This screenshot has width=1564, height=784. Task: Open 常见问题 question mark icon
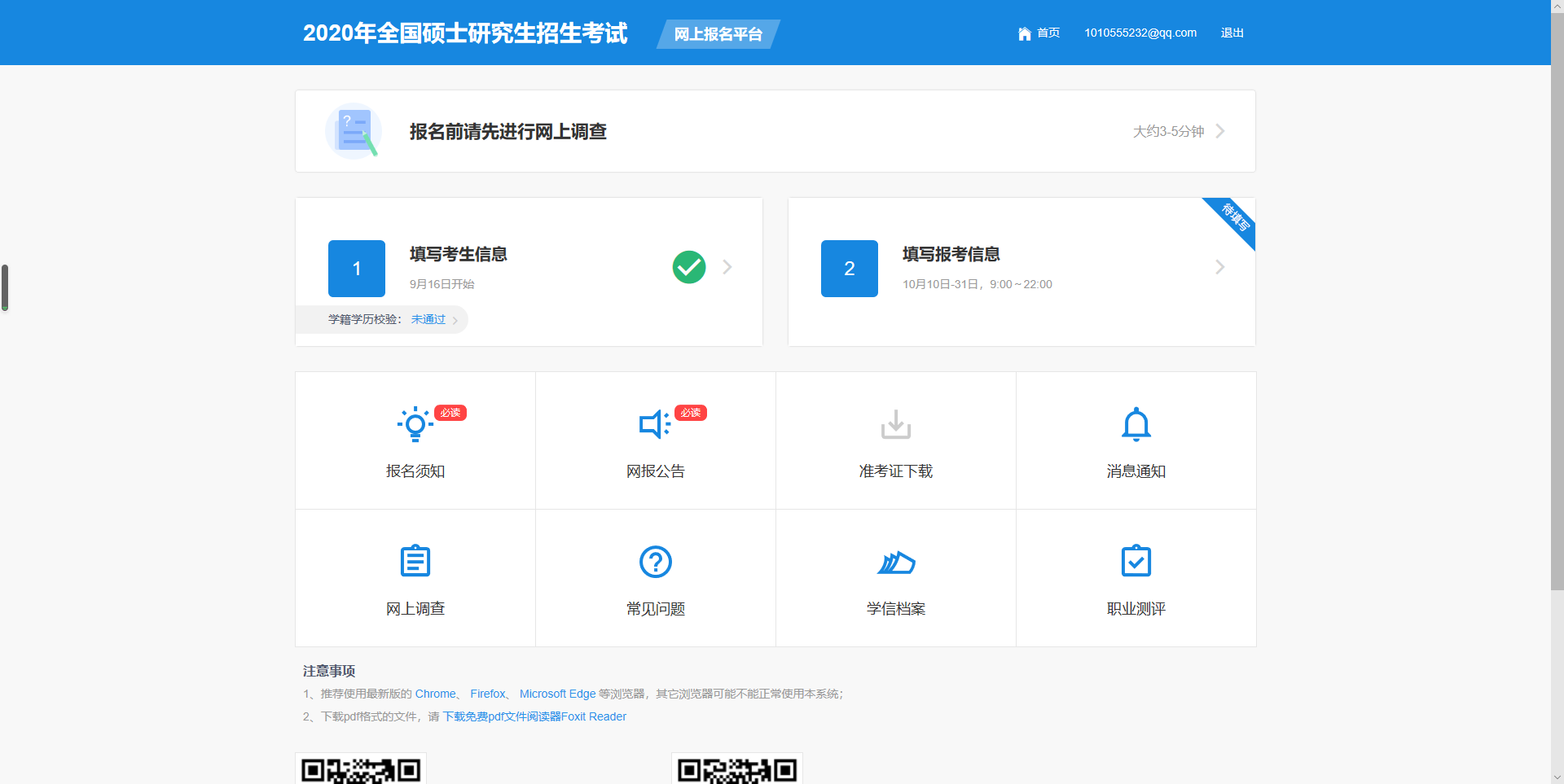click(x=656, y=561)
